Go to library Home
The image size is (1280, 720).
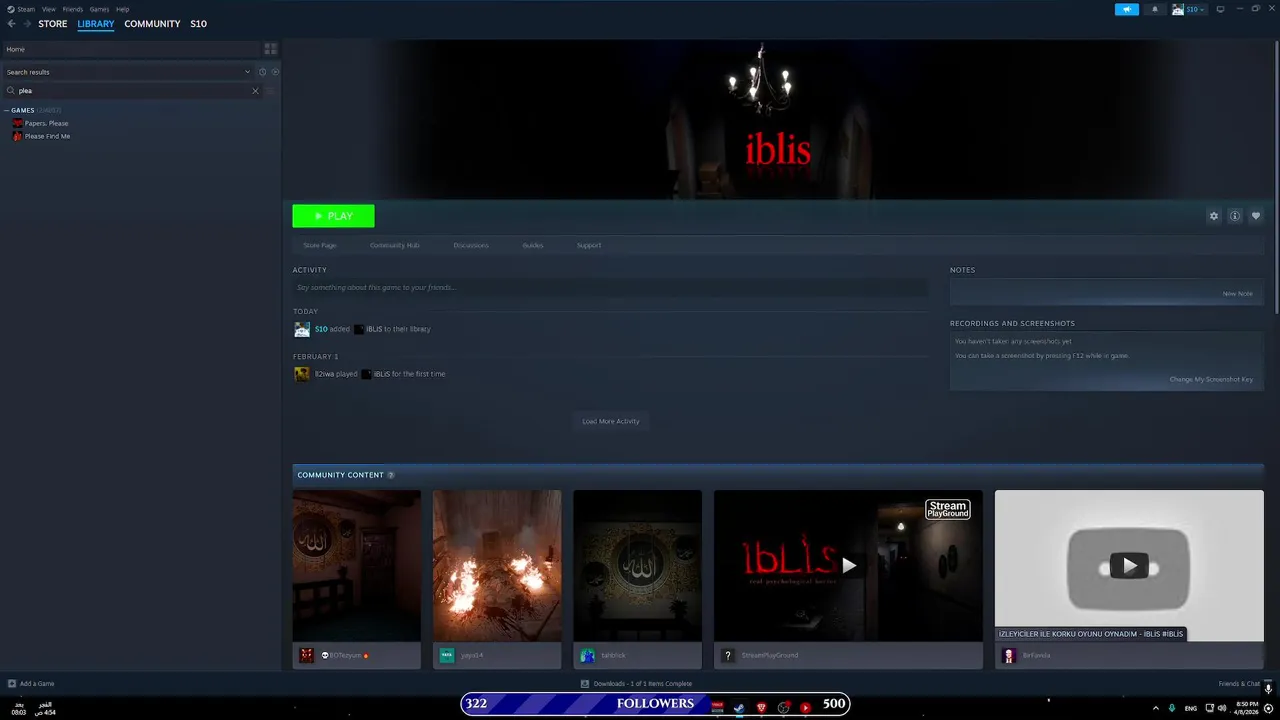[x=131, y=49]
